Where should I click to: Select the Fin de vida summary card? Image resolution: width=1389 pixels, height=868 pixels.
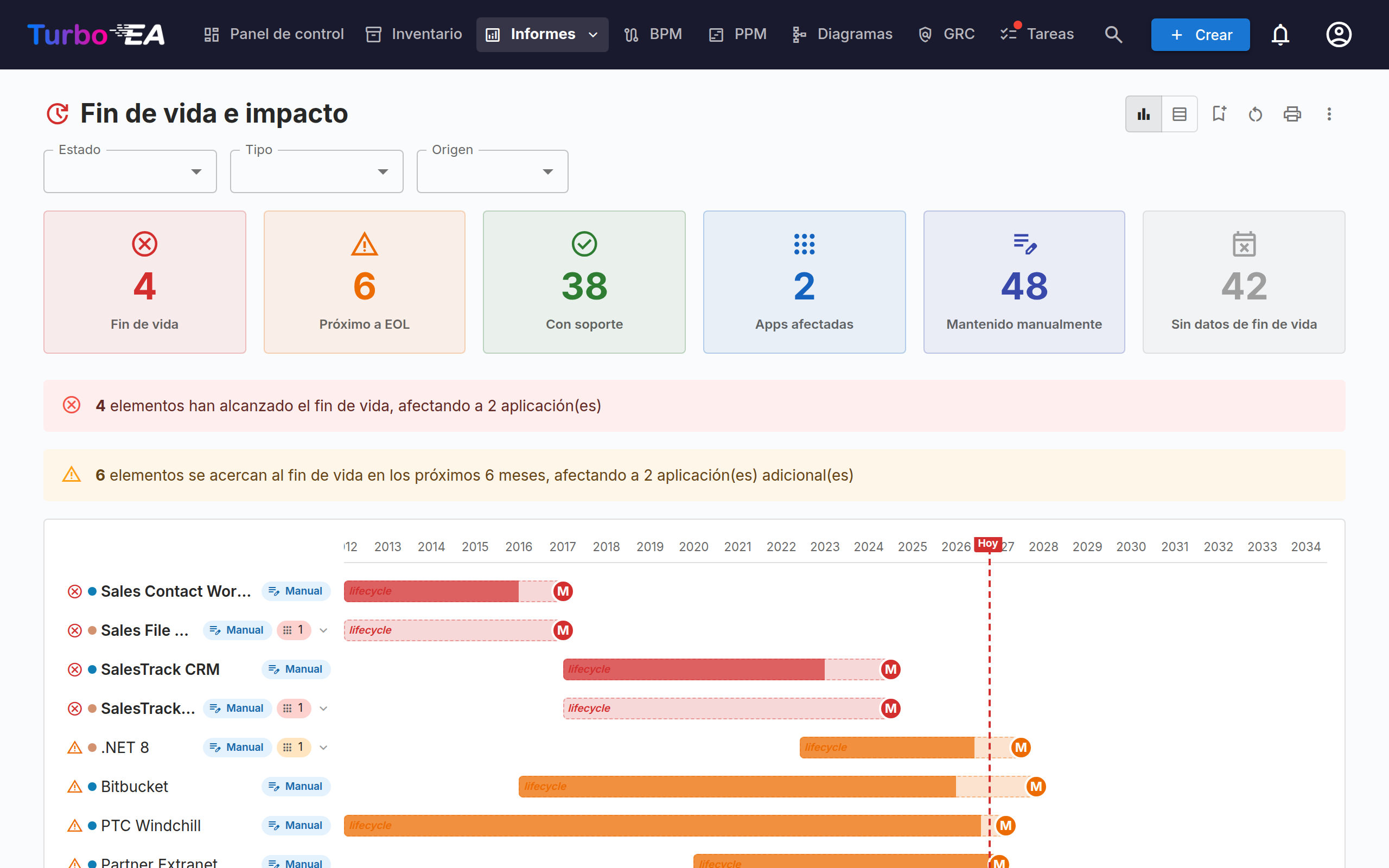(145, 282)
